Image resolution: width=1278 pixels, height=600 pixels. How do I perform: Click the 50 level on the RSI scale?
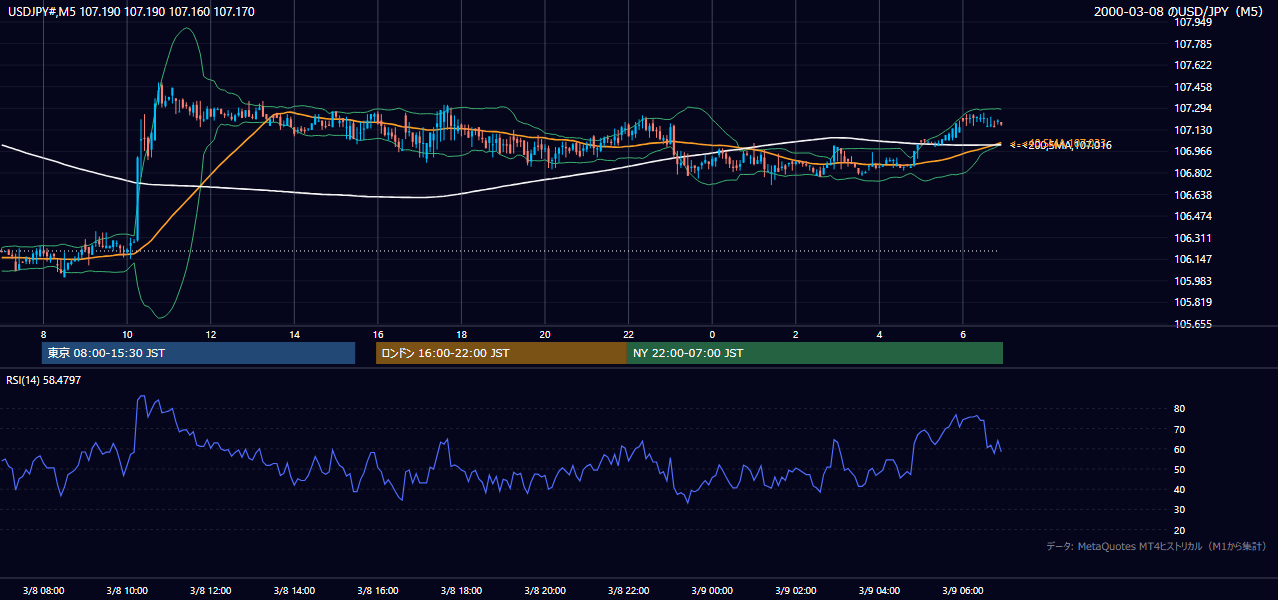pyautogui.click(x=1180, y=469)
